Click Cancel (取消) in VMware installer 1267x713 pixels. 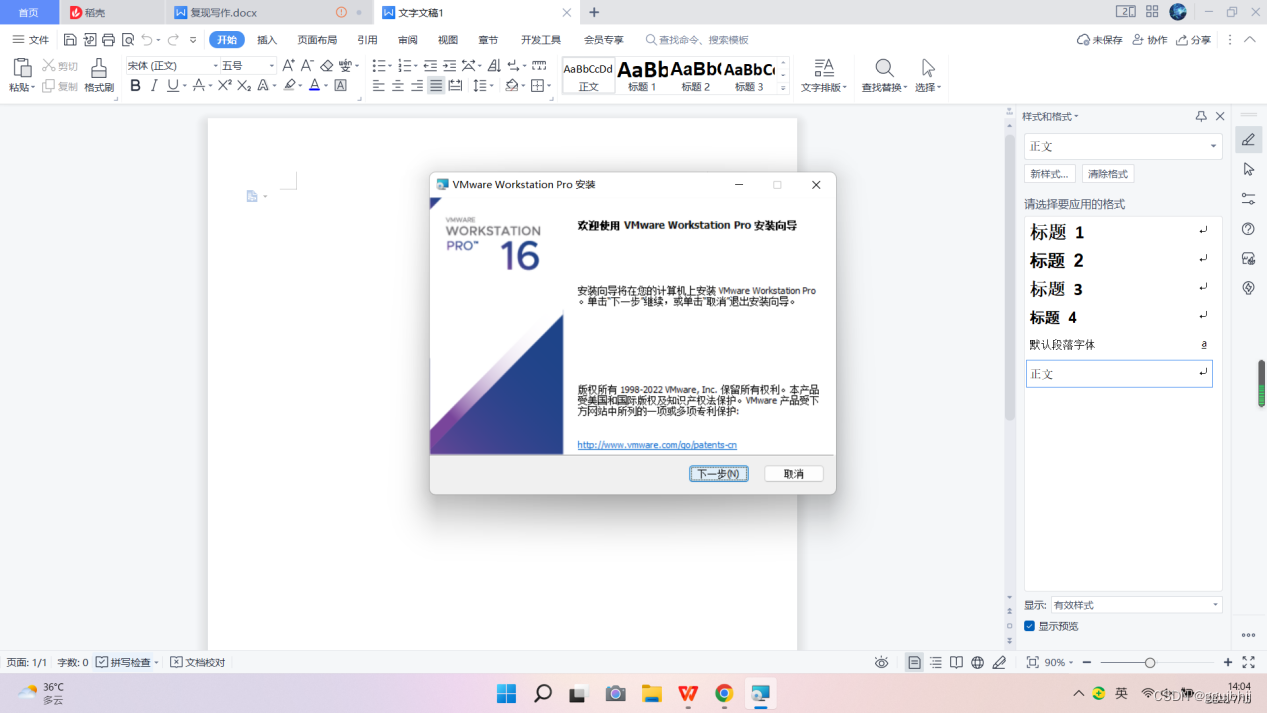click(x=794, y=474)
